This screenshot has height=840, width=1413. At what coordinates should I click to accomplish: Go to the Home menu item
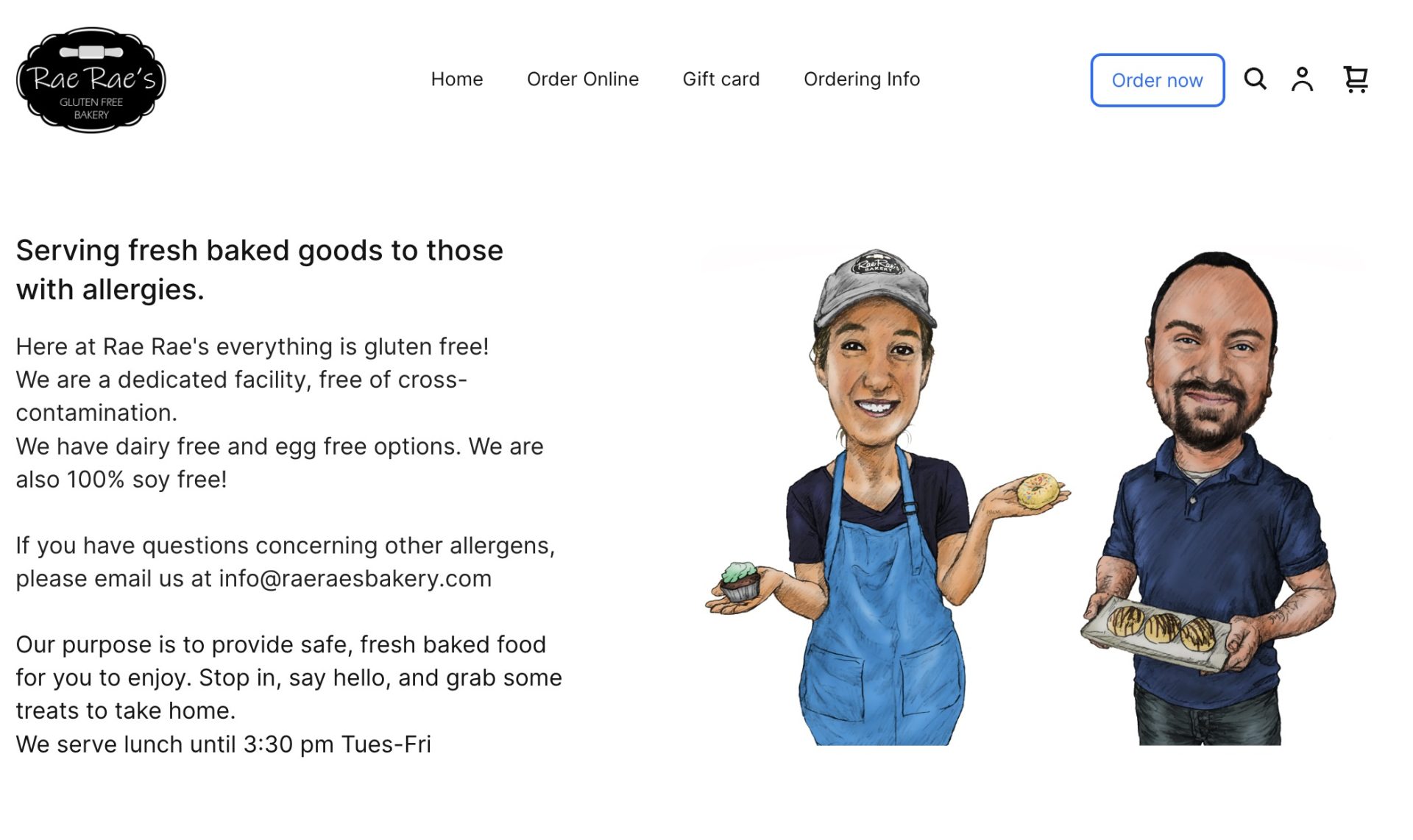(x=457, y=79)
